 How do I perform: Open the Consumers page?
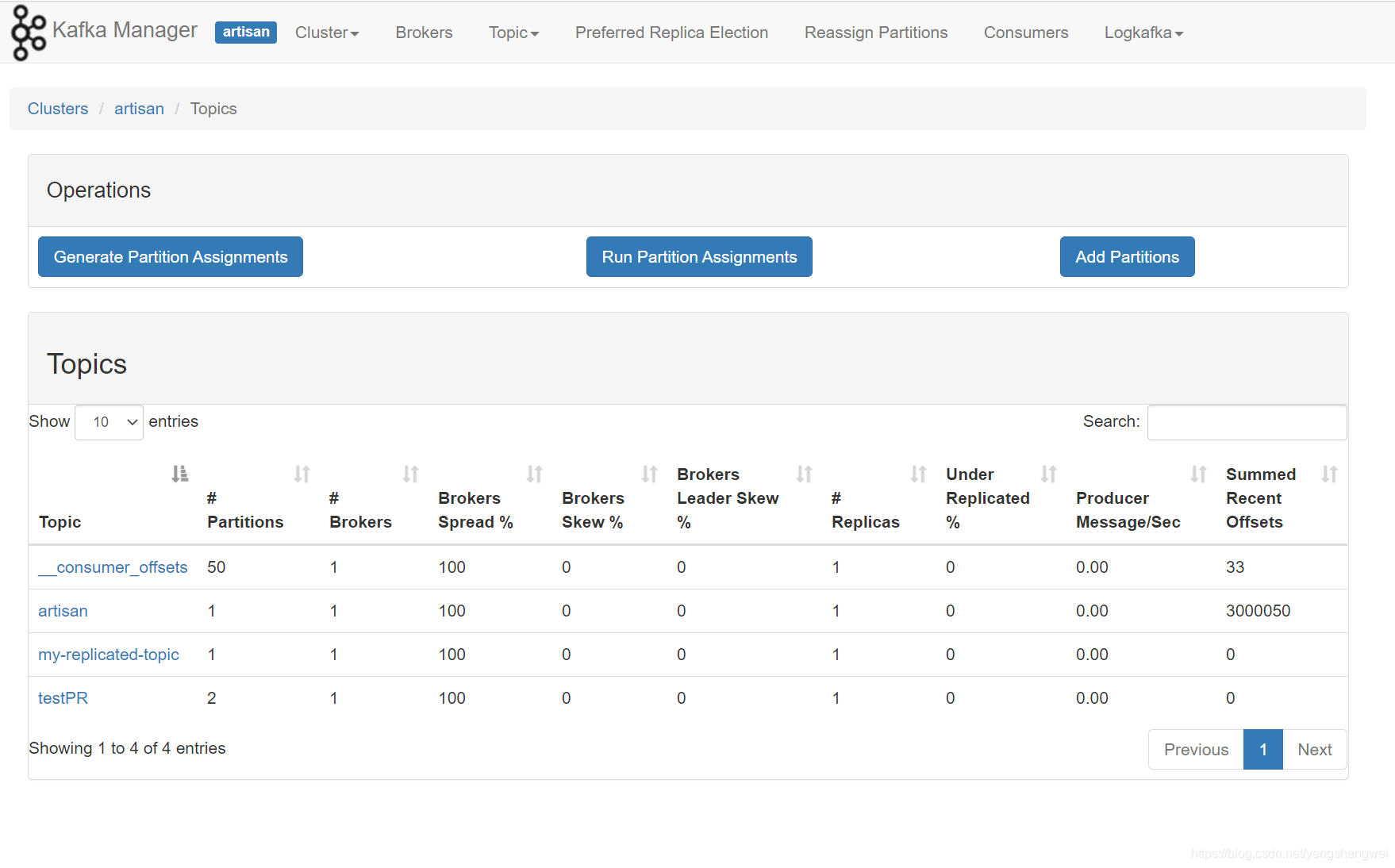(x=1026, y=33)
